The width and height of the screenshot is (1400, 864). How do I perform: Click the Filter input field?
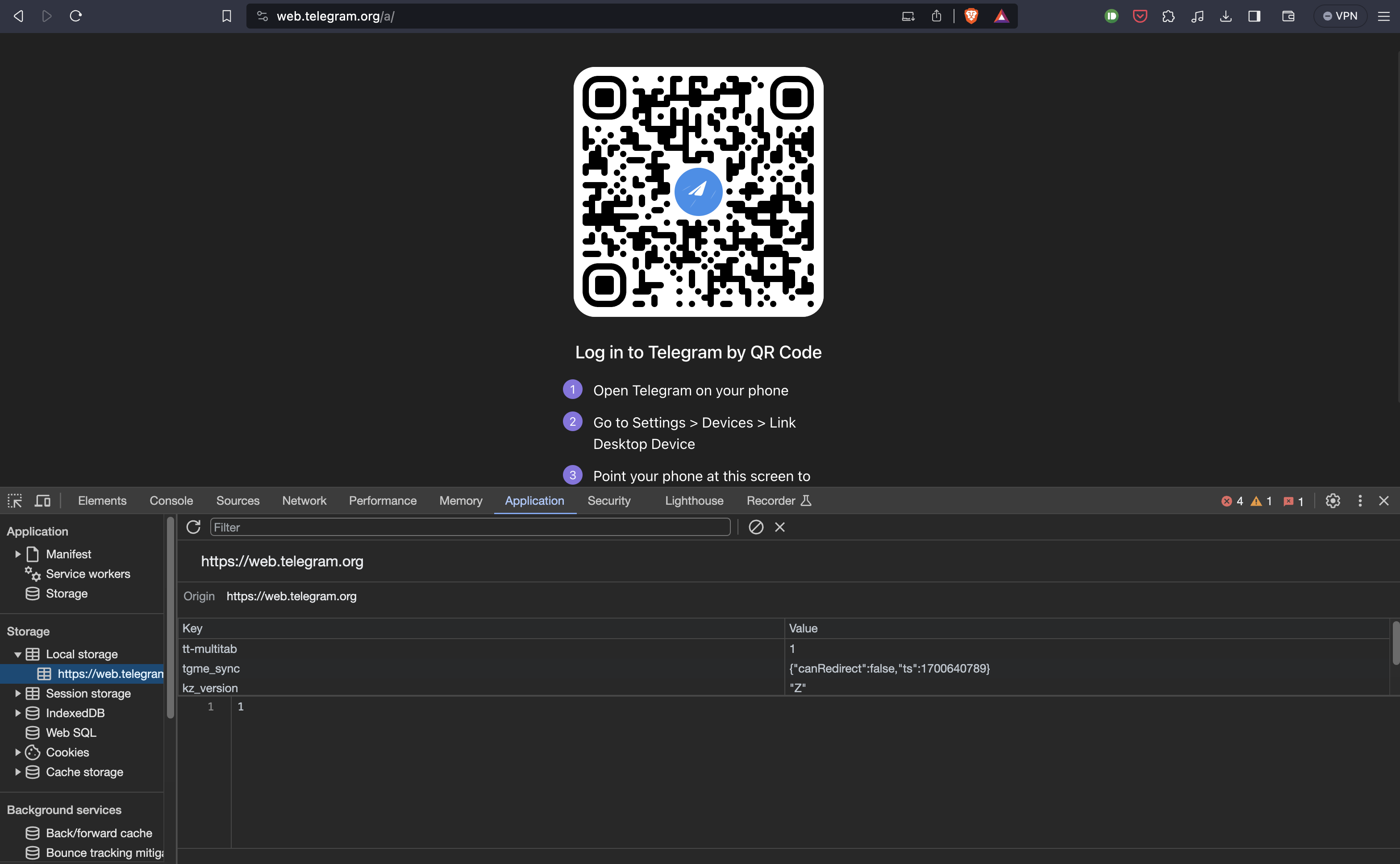[x=470, y=527]
